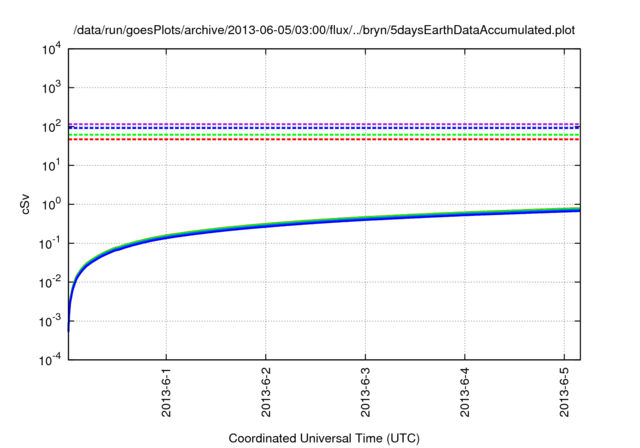Click the 10^-4 y-axis tick label

coord(50,359)
